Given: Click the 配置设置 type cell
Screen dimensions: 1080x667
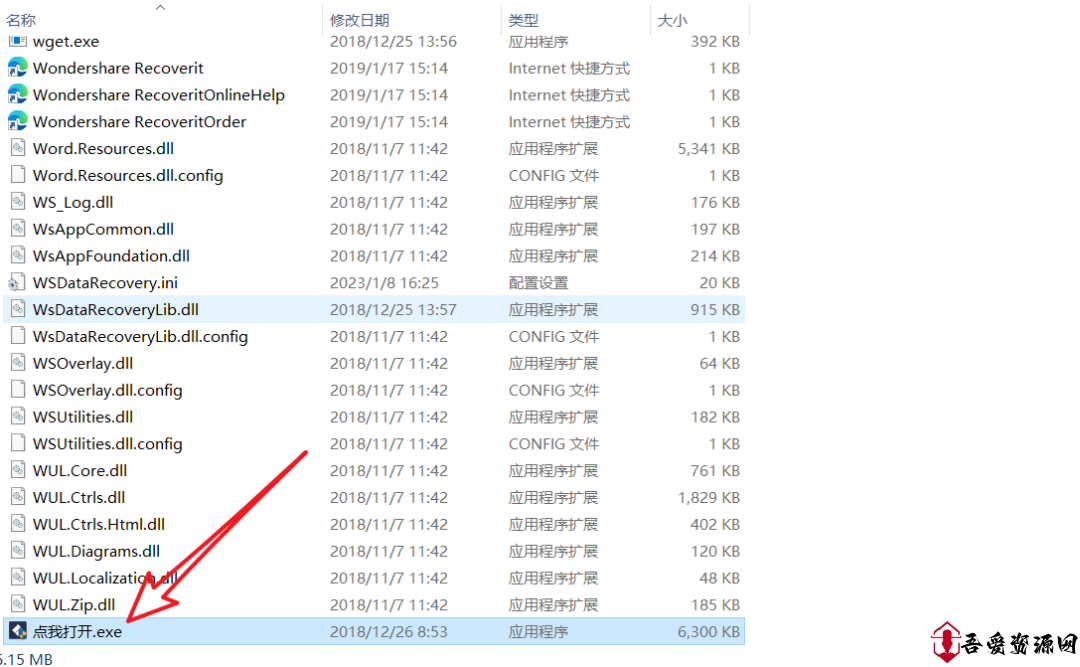Looking at the screenshot, I should tap(539, 283).
